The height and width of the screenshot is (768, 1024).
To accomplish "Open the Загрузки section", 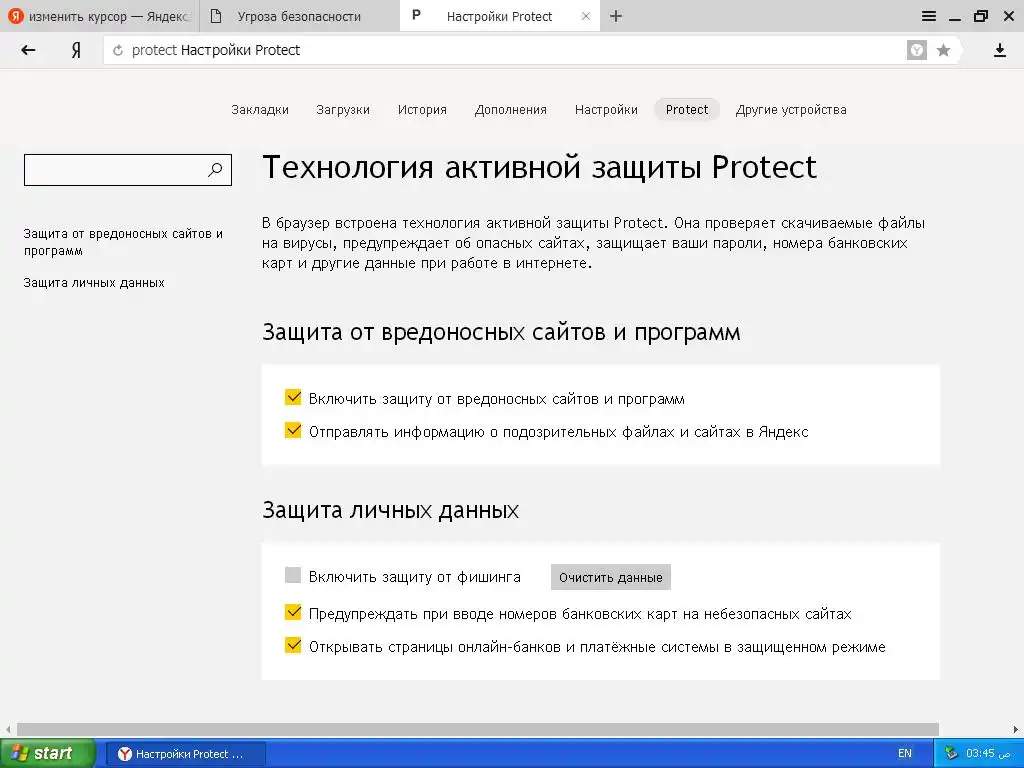I will [343, 110].
